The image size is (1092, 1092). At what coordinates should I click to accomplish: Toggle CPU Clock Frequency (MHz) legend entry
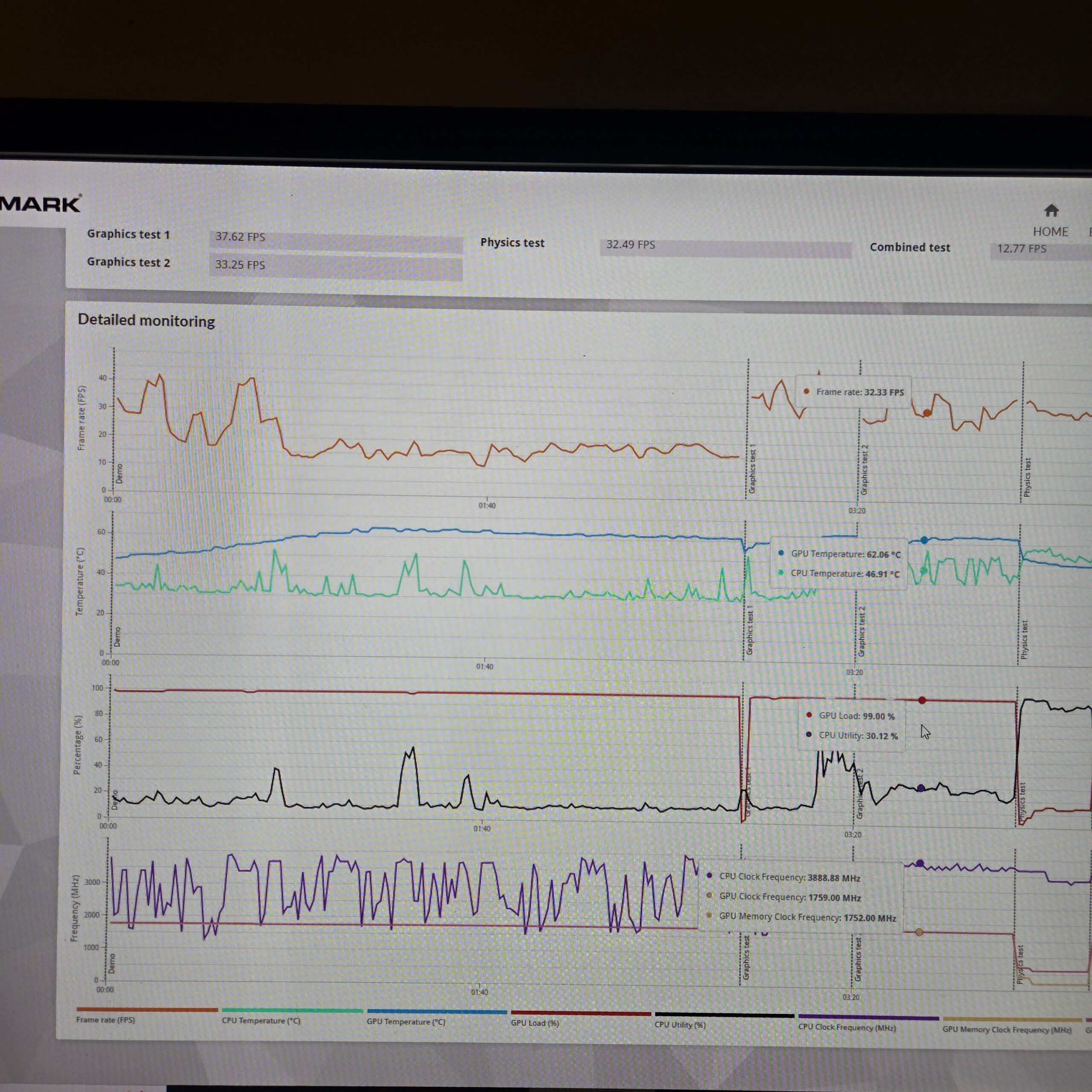pos(847,1027)
